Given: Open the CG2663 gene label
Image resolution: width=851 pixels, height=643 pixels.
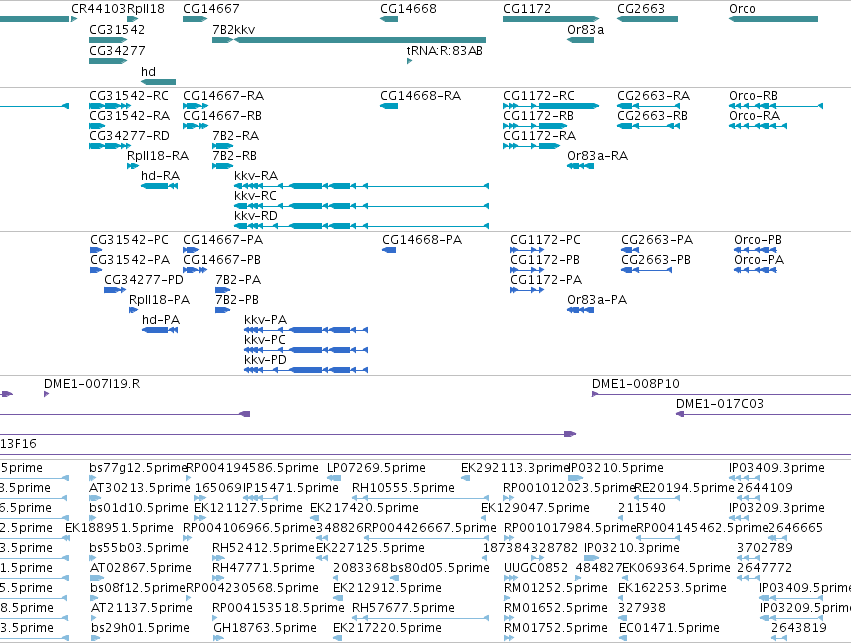Looking at the screenshot, I should click(x=641, y=9).
